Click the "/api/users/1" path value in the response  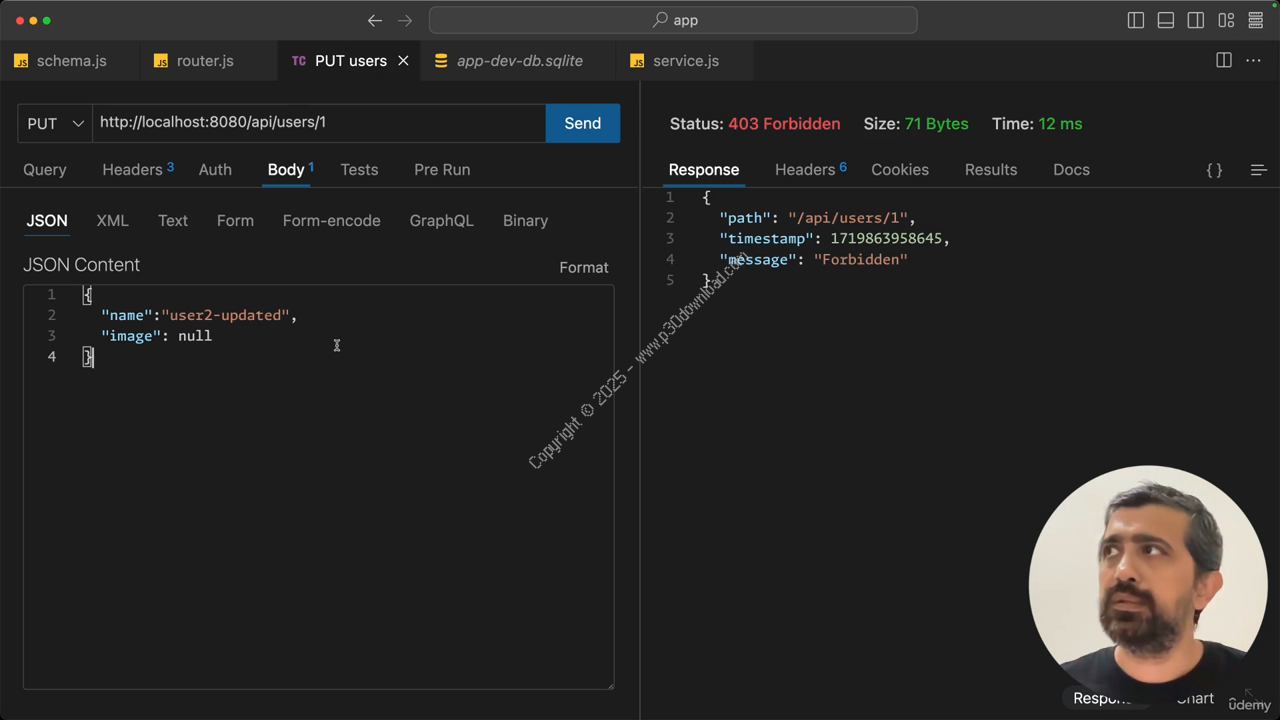(847, 218)
